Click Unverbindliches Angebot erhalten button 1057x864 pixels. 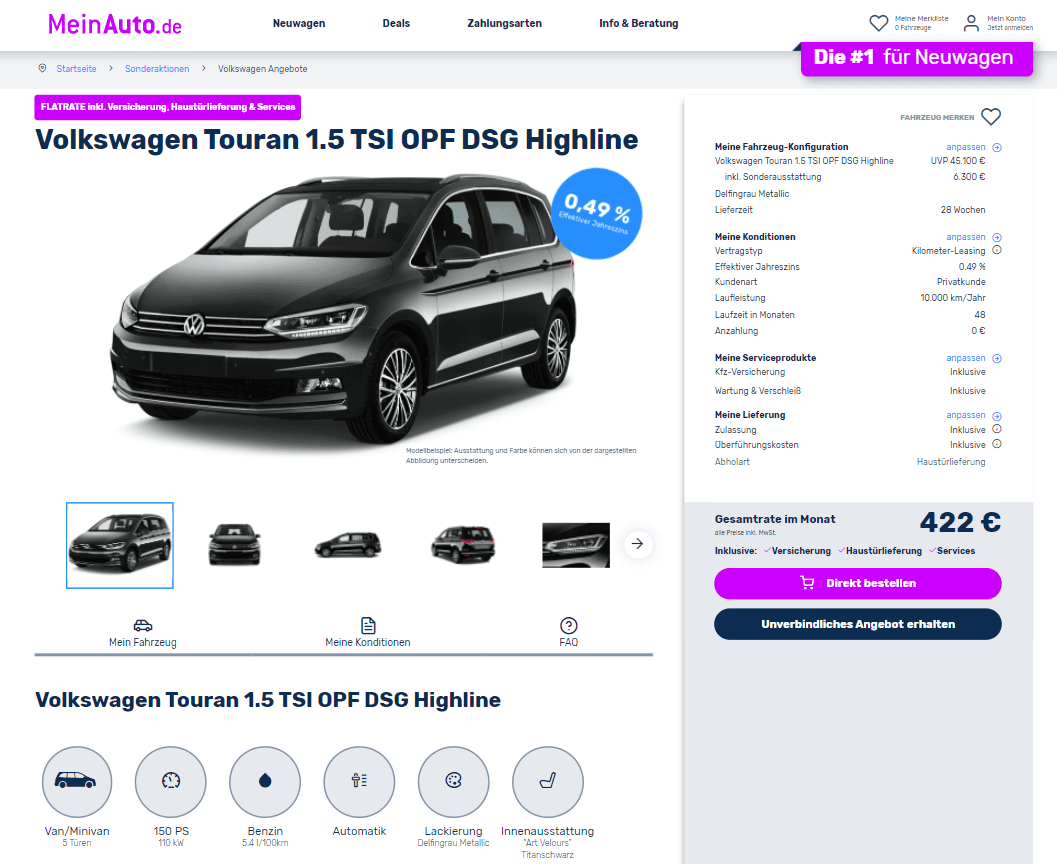(x=857, y=624)
